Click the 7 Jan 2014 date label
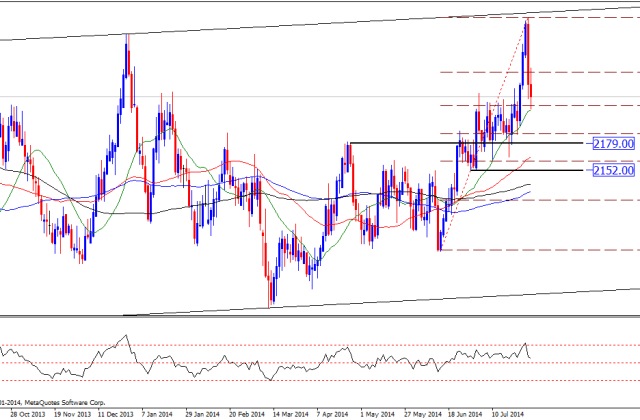 click(x=157, y=414)
